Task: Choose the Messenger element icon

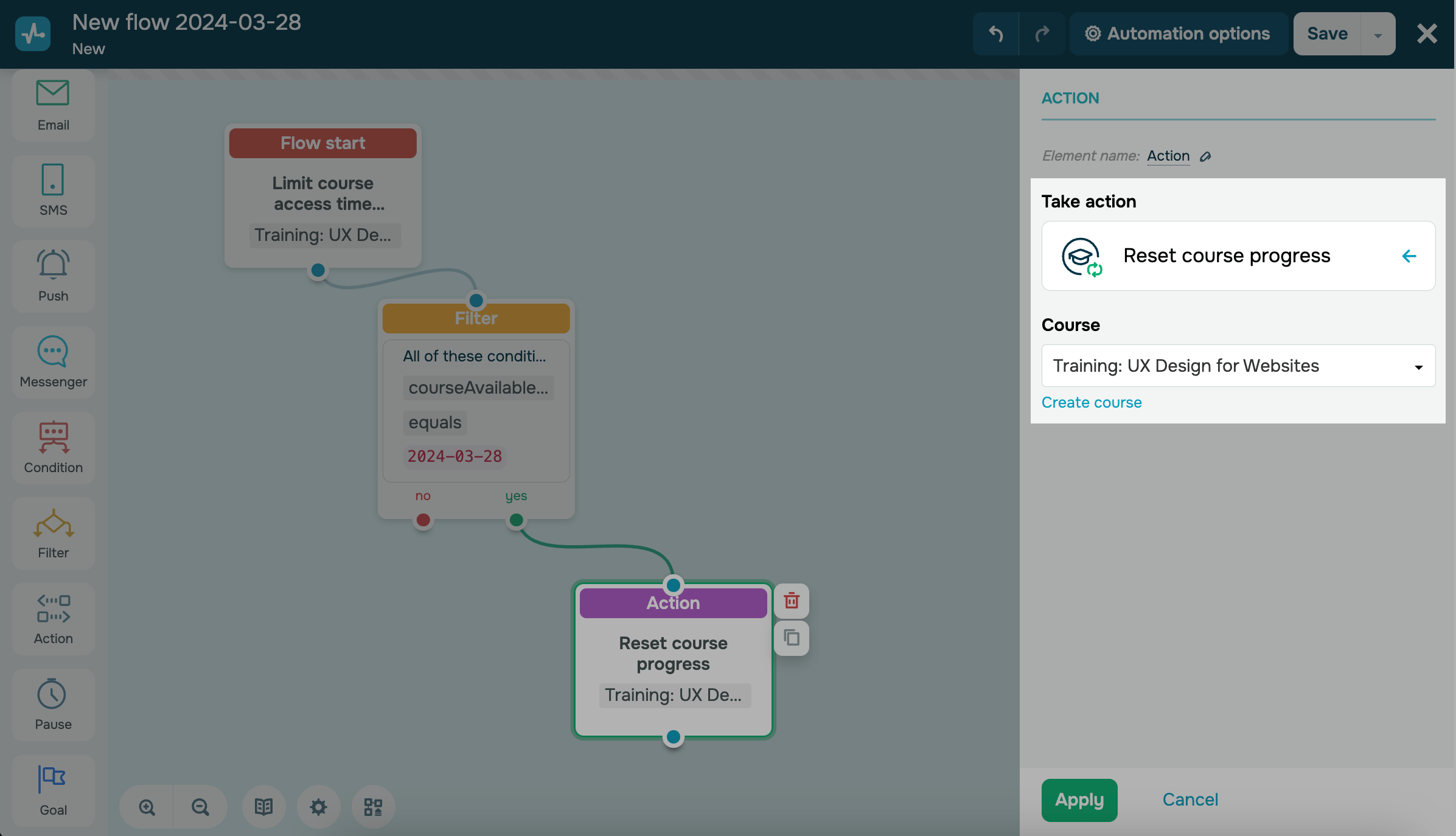Action: pyautogui.click(x=53, y=350)
